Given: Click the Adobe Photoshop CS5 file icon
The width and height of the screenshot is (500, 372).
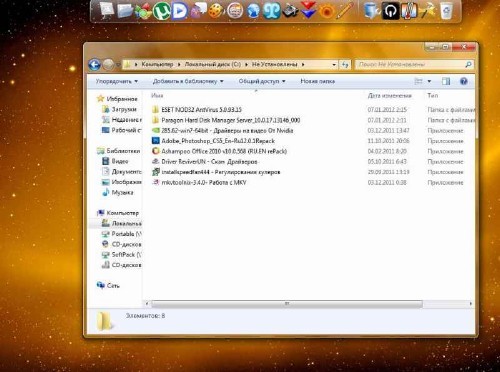Looking at the screenshot, I should coord(155,141).
